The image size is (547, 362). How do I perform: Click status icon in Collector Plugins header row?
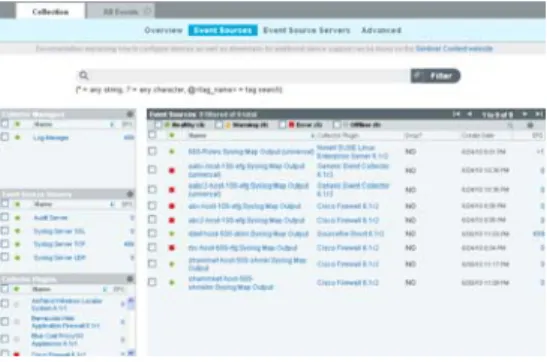(x=16, y=289)
